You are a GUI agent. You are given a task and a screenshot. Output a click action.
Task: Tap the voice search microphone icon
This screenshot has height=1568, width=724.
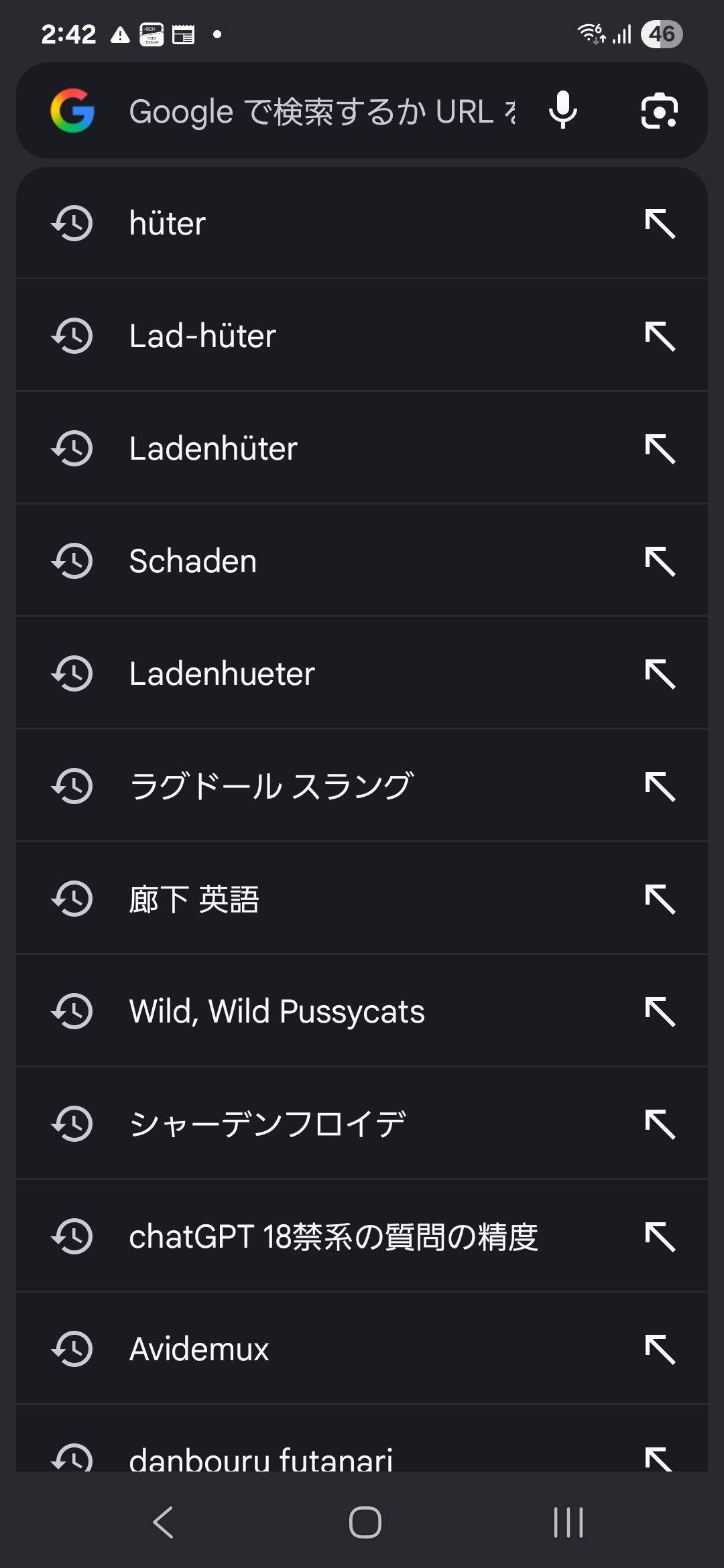[x=562, y=111]
